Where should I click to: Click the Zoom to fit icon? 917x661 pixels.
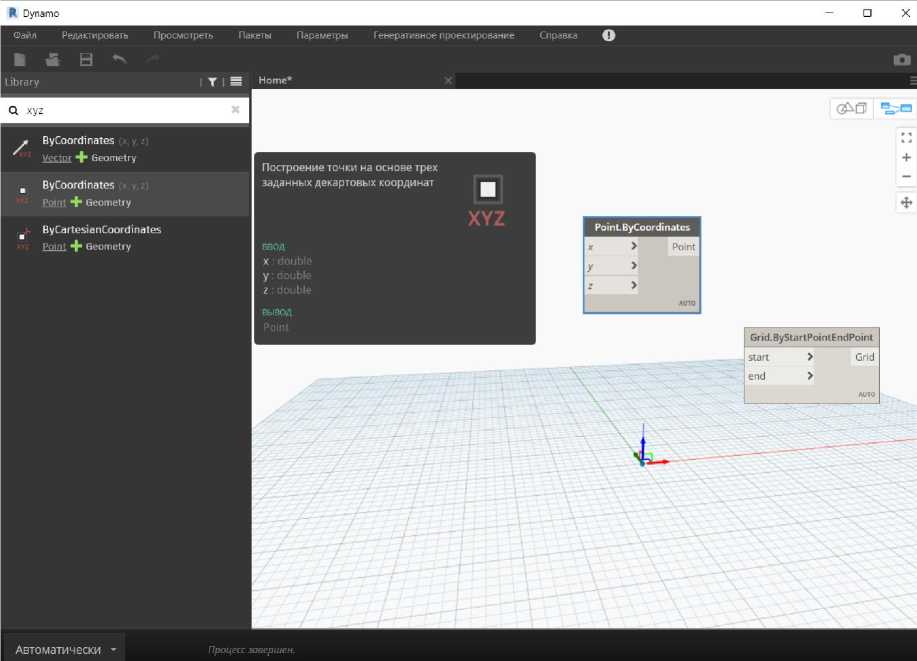(906, 138)
